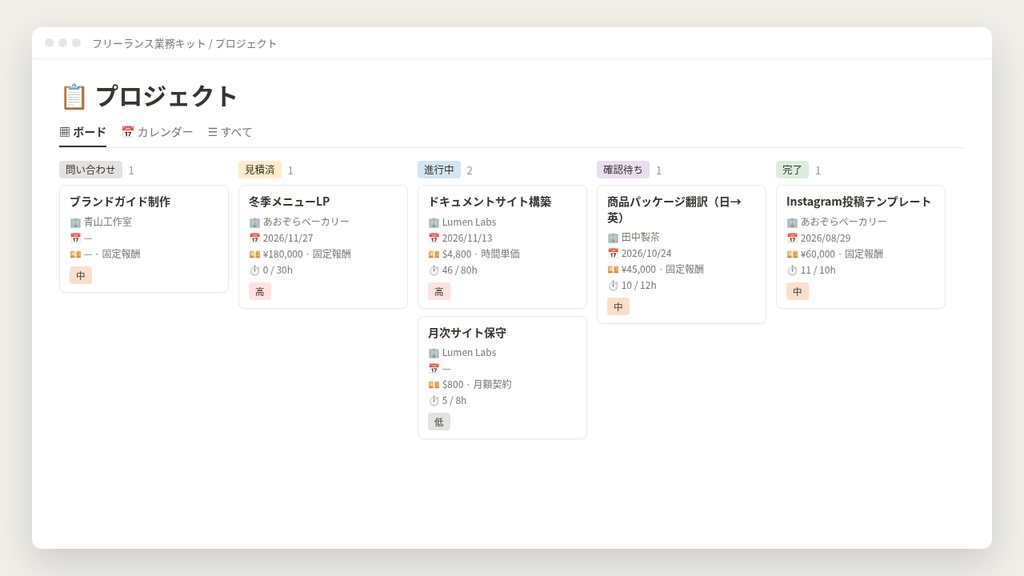Click money icon beside ¥45,000
This screenshot has height=576, width=1024.
pos(613,269)
